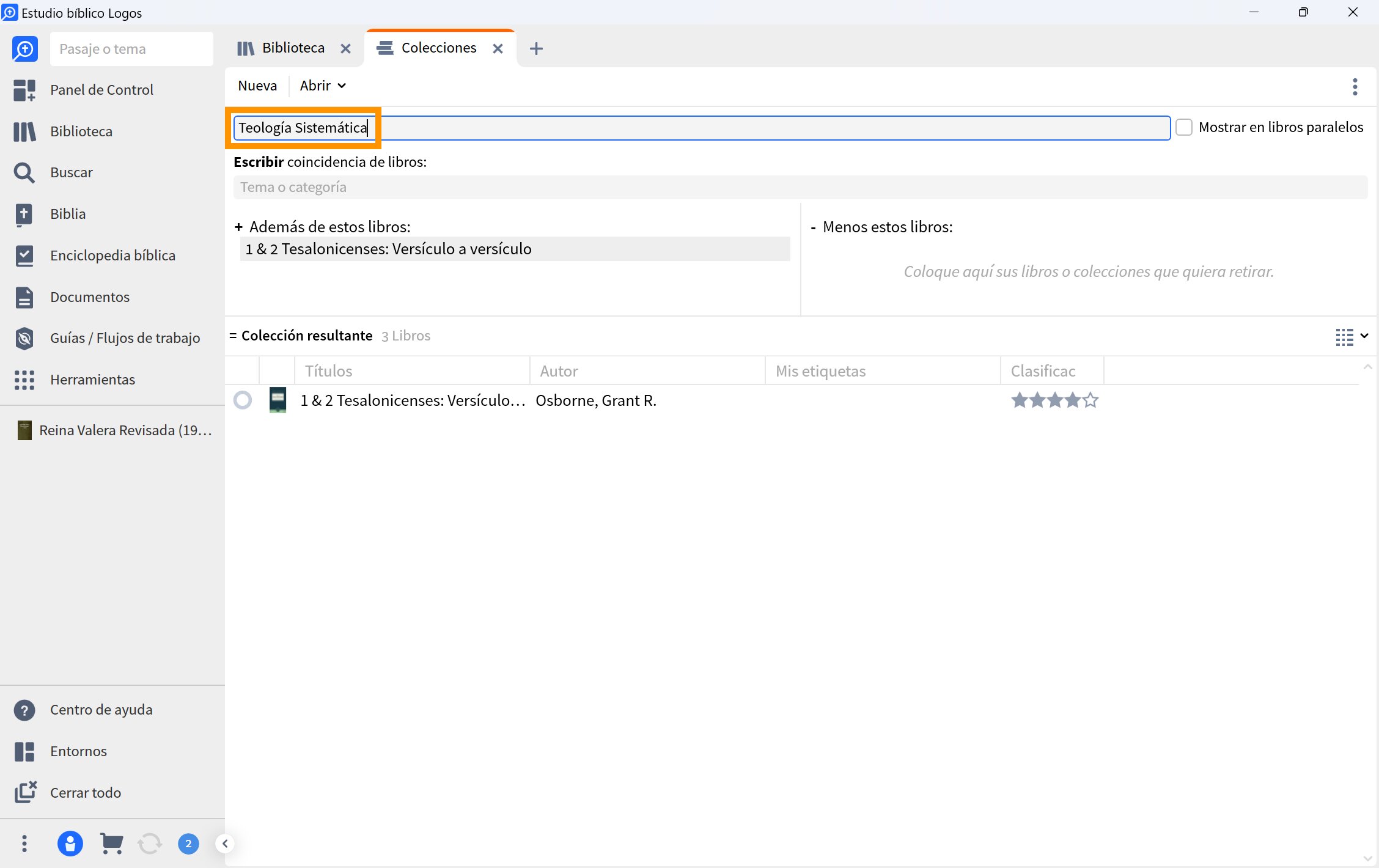Click the Logos home icon beside the search box
Screen dimensions: 1379x868
point(24,49)
